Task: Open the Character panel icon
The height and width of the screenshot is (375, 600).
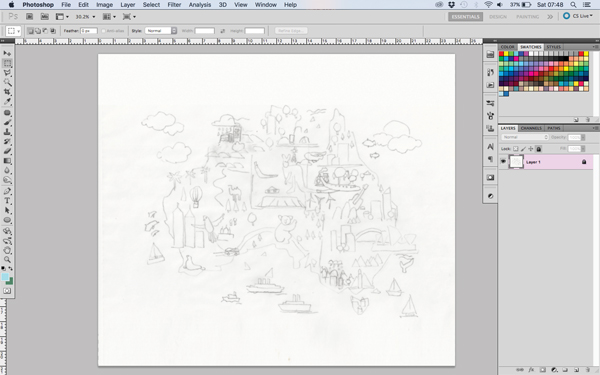Action: (491, 147)
